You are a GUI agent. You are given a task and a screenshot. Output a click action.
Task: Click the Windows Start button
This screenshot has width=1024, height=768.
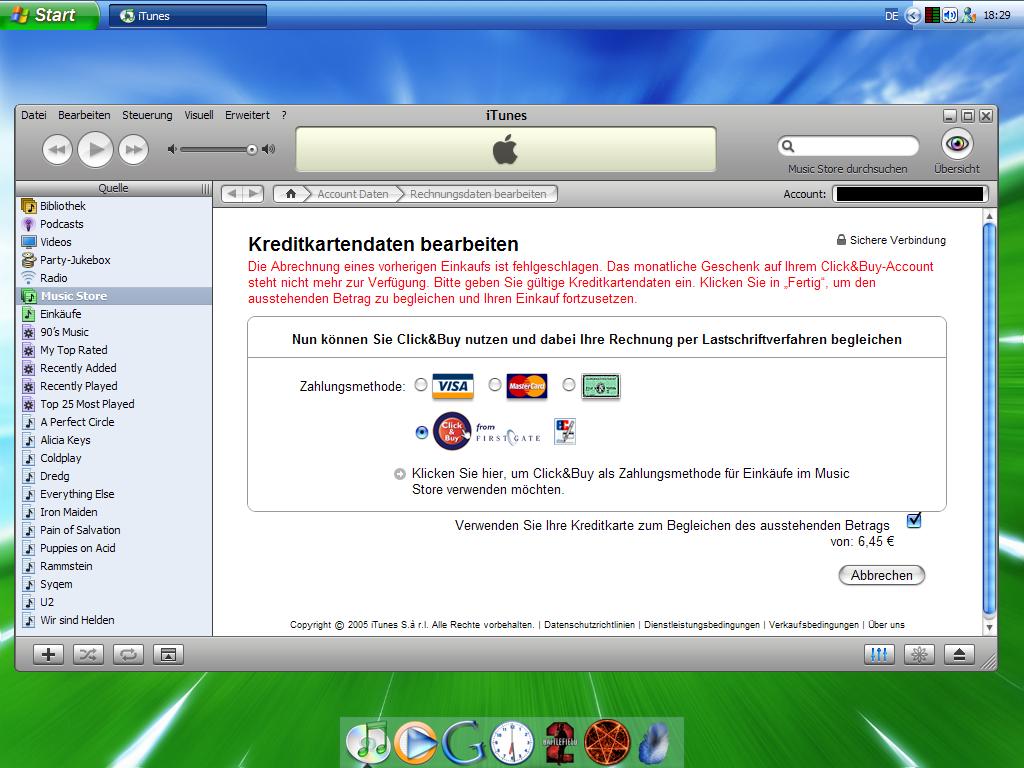click(48, 15)
